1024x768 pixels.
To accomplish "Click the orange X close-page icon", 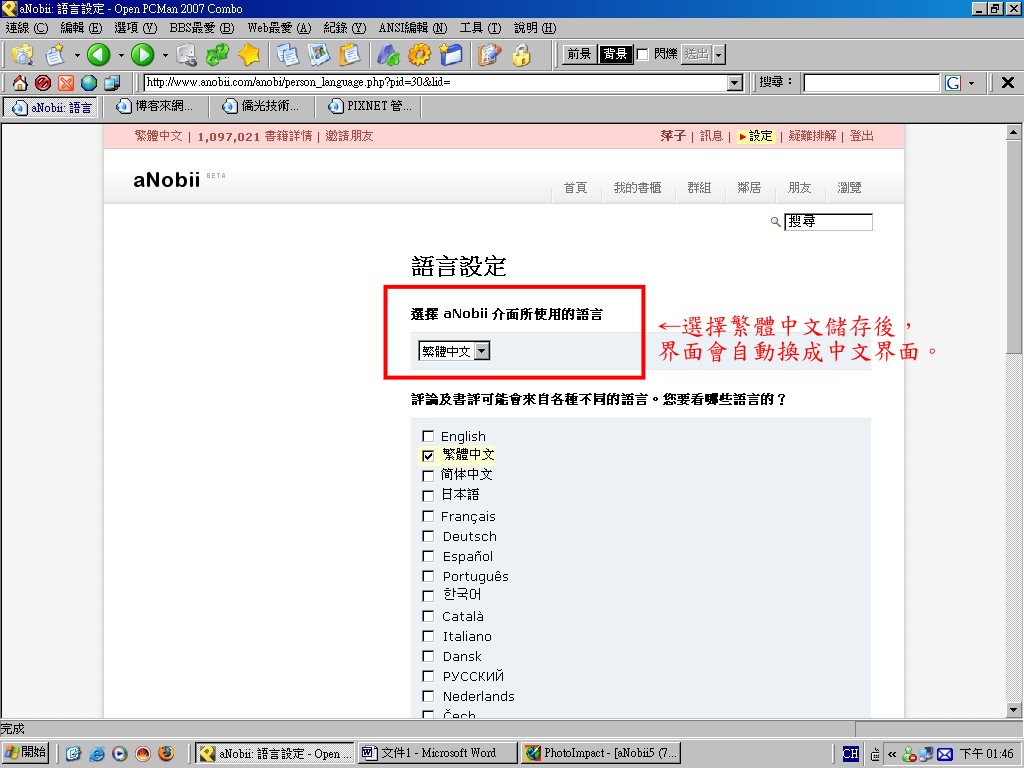I will (x=66, y=83).
